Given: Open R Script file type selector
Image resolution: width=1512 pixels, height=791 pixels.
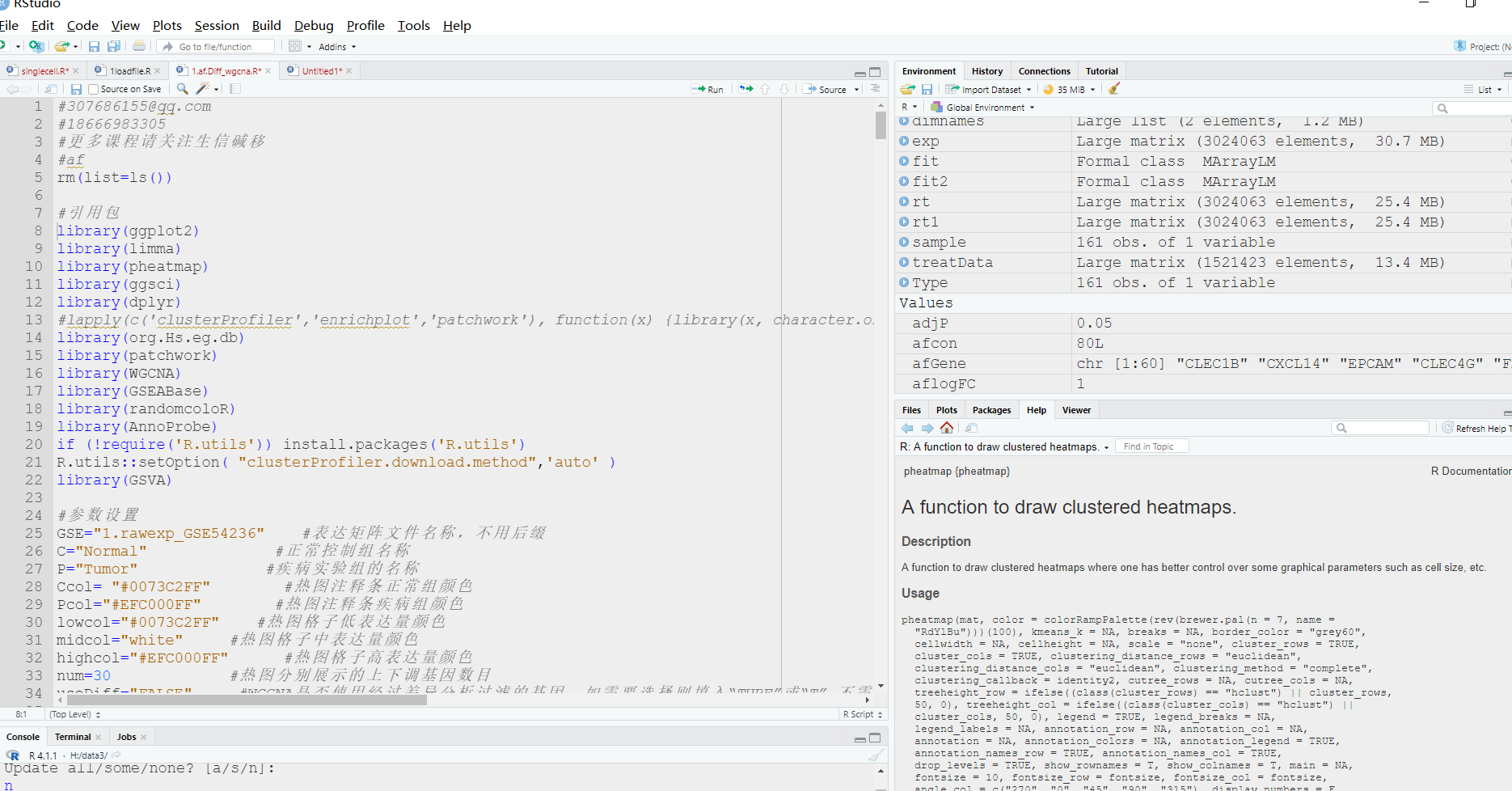Looking at the screenshot, I should (864, 714).
